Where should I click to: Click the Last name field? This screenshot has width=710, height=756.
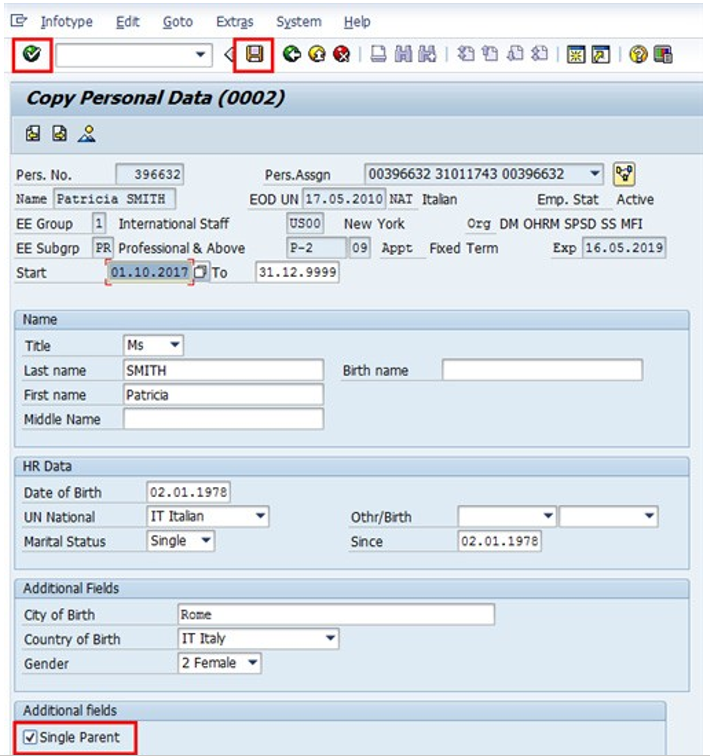223,370
